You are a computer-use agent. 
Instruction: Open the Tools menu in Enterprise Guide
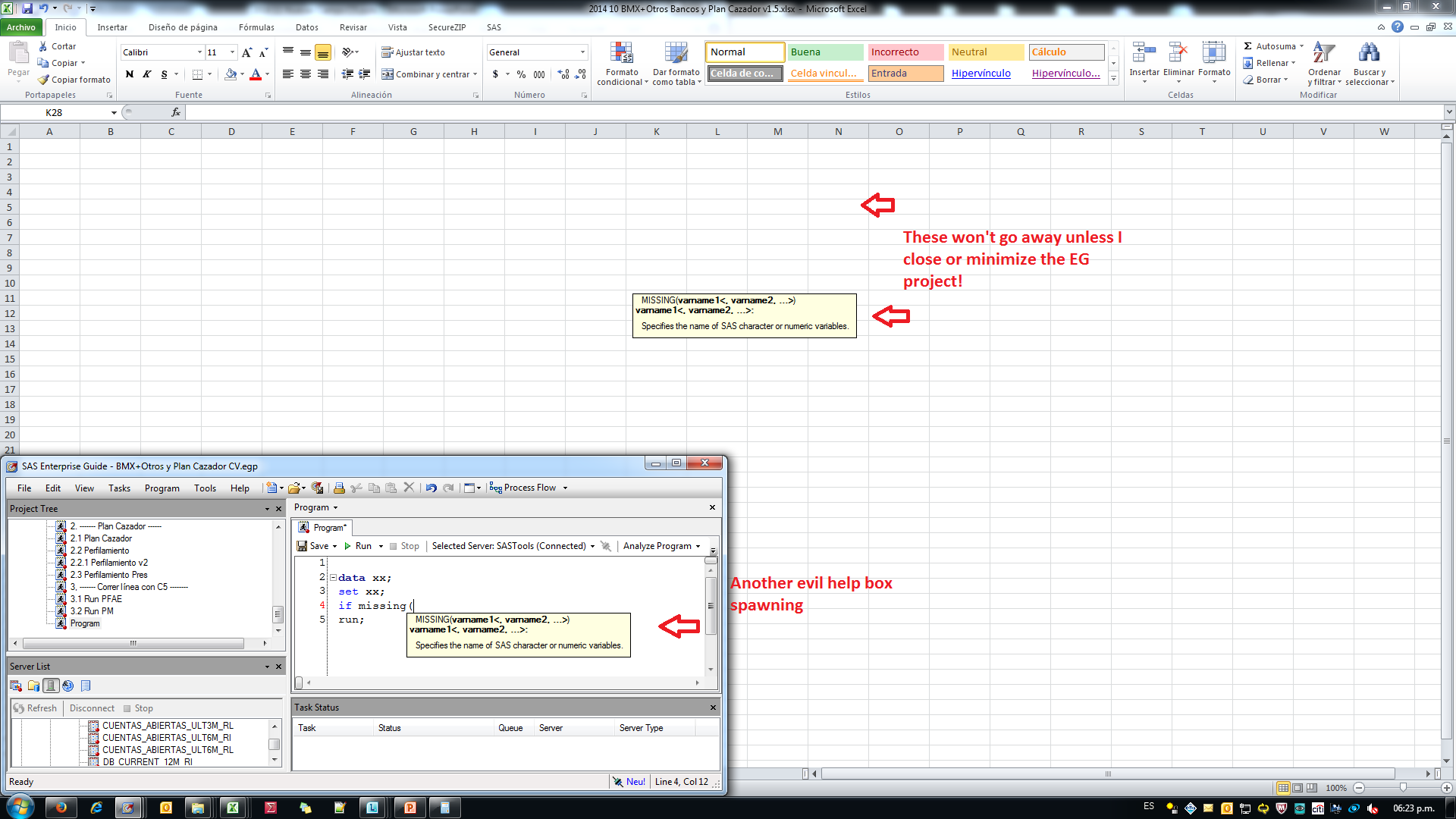[x=205, y=488]
